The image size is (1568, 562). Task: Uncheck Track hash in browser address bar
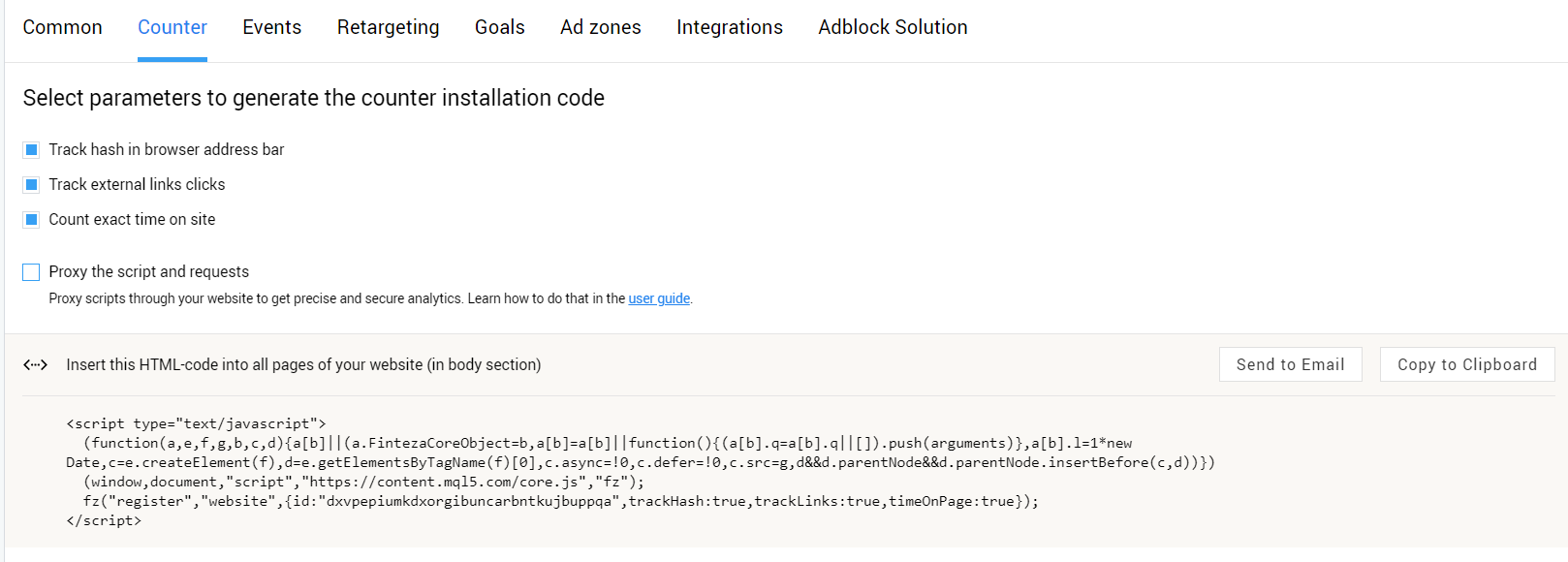pyautogui.click(x=31, y=149)
